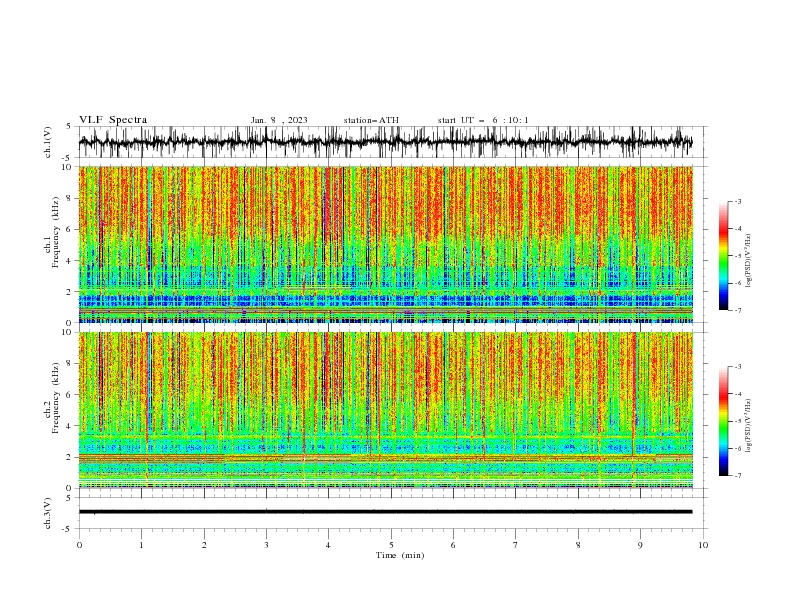
Task: Click the time-axis tick label "1"
Action: pos(141,545)
